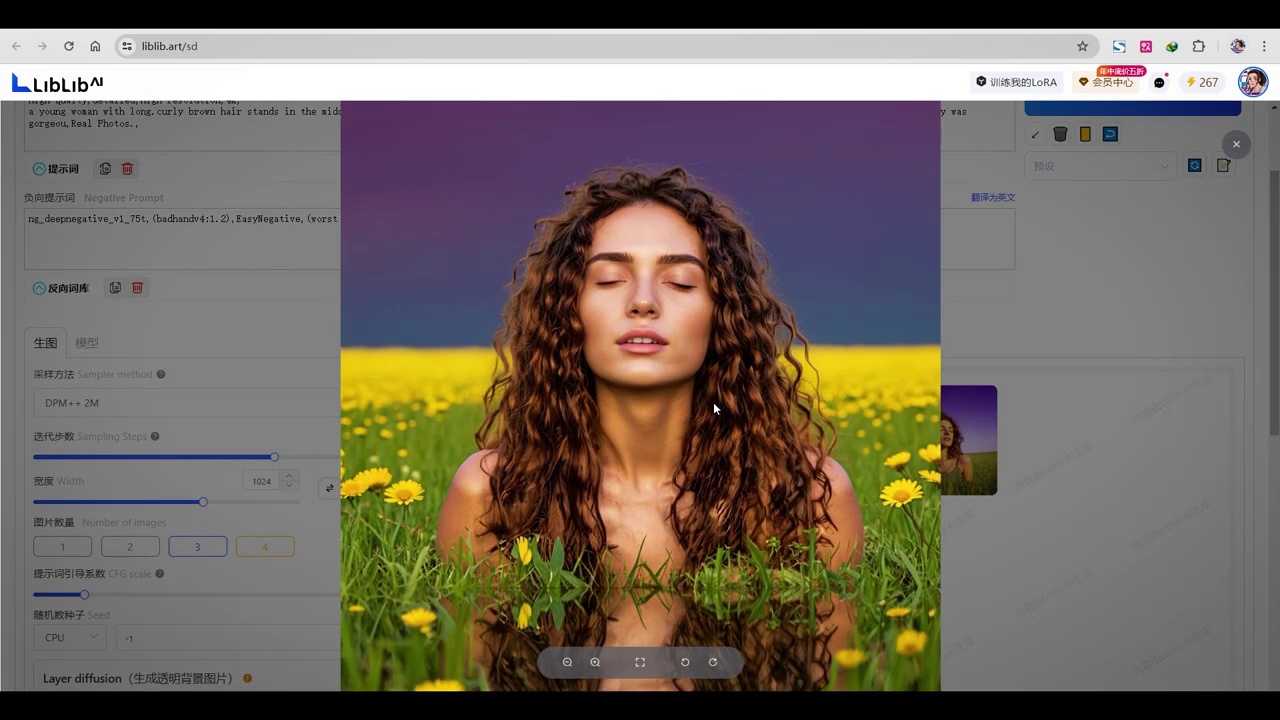Delete prompt with 提示词 trash icon
The width and height of the screenshot is (1280, 720).
[127, 169]
